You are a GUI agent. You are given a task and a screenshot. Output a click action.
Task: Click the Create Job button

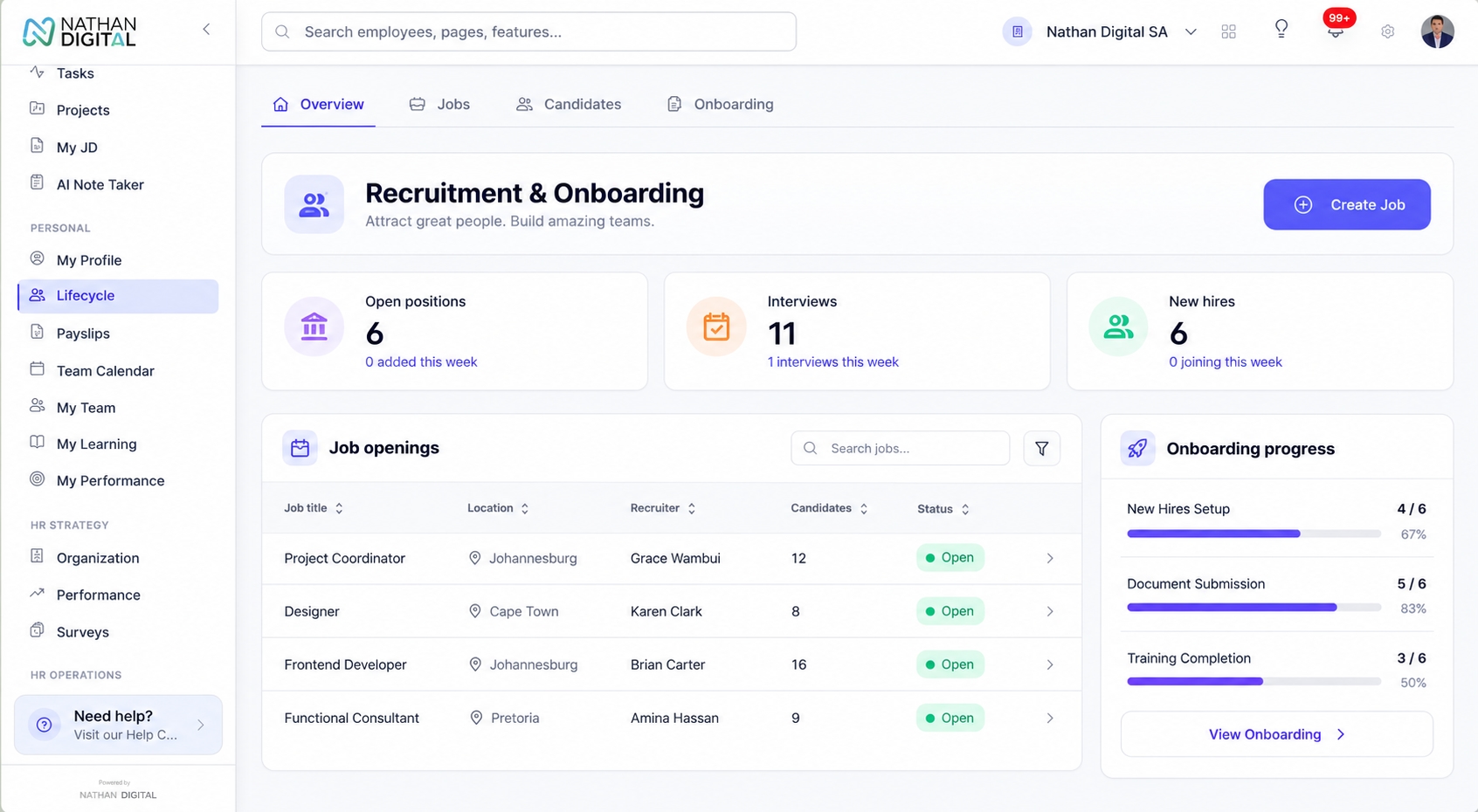tap(1347, 204)
